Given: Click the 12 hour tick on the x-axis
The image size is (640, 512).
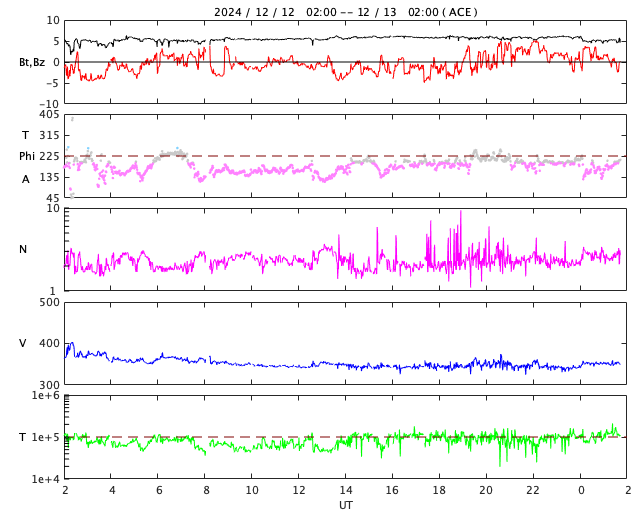Looking at the screenshot, I should (299, 491).
